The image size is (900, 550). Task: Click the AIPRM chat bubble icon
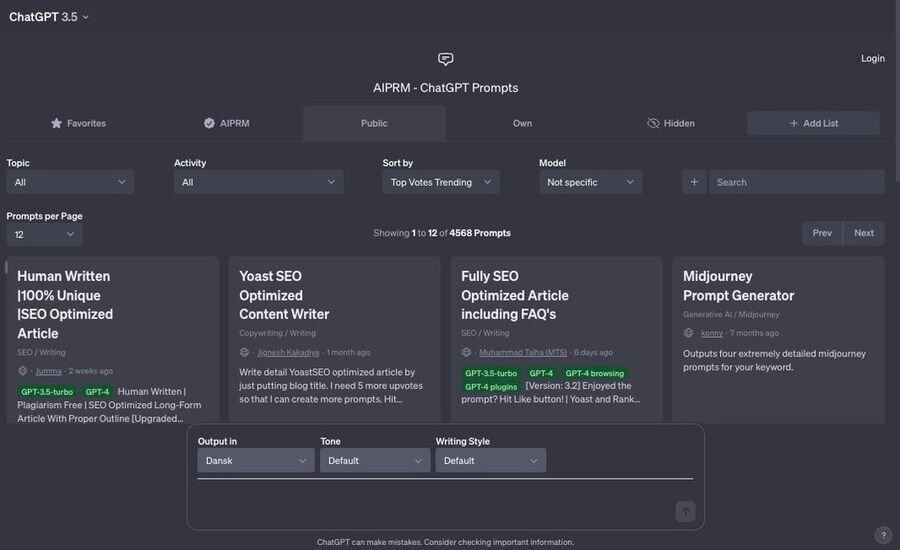[446, 59]
